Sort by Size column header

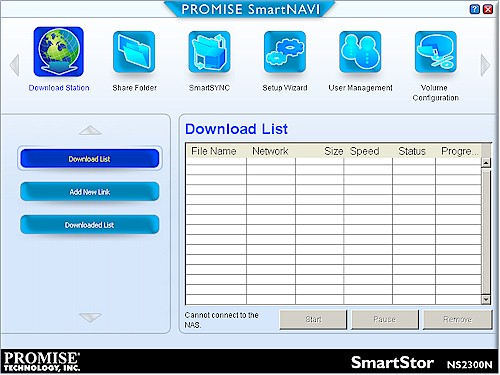[319, 151]
